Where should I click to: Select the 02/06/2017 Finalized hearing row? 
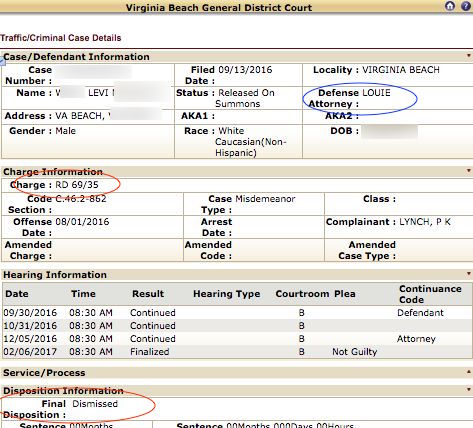pyautogui.click(x=236, y=352)
